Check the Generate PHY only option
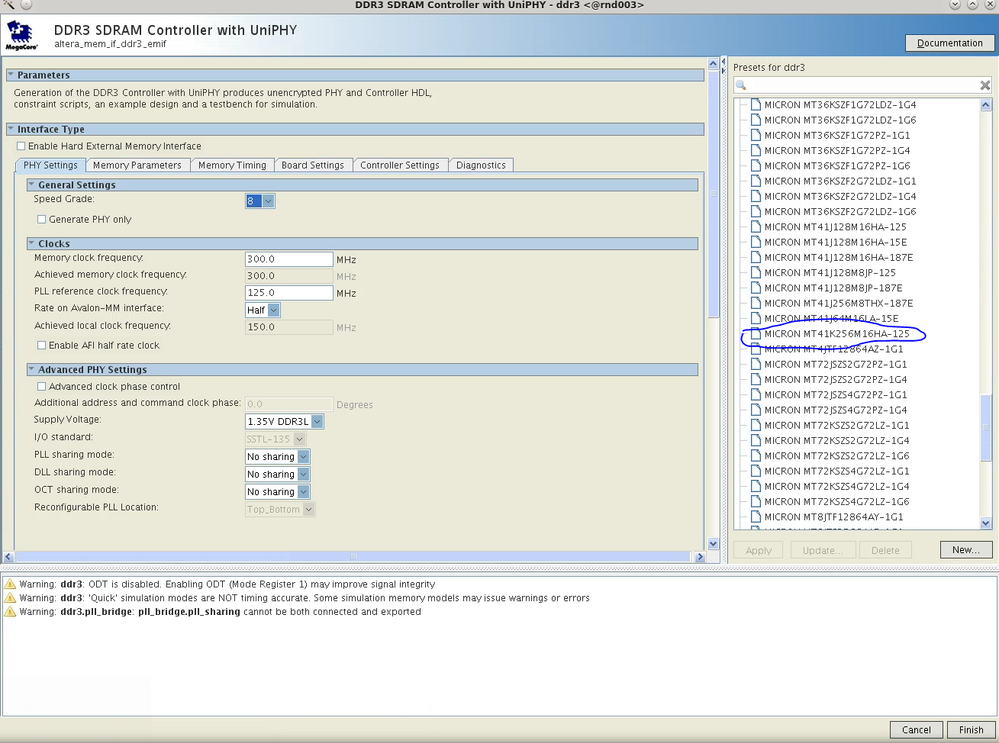Screen dimensions: 999x743 (42, 219)
